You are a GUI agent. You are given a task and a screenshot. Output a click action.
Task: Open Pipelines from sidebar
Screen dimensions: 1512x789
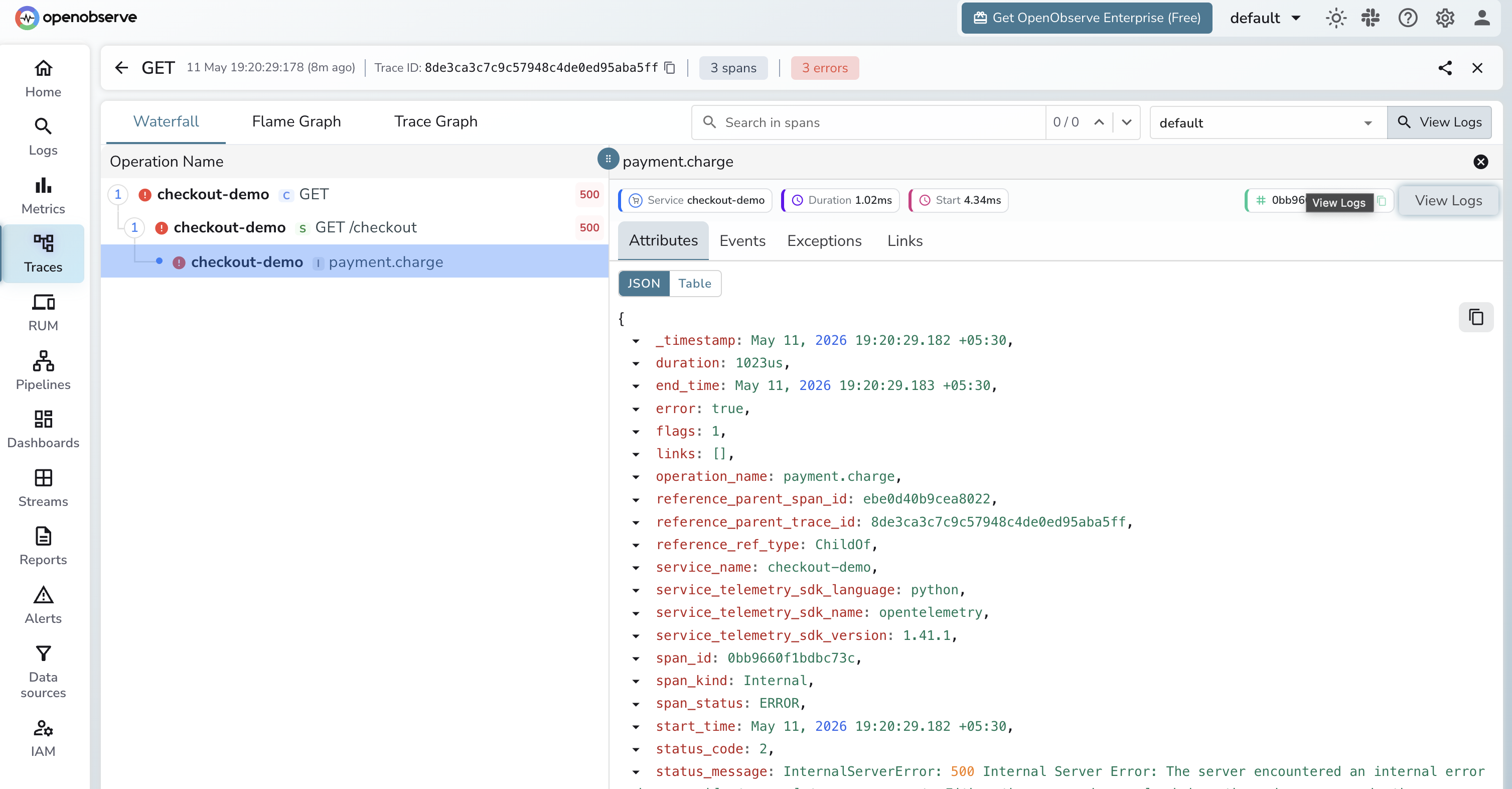point(43,371)
